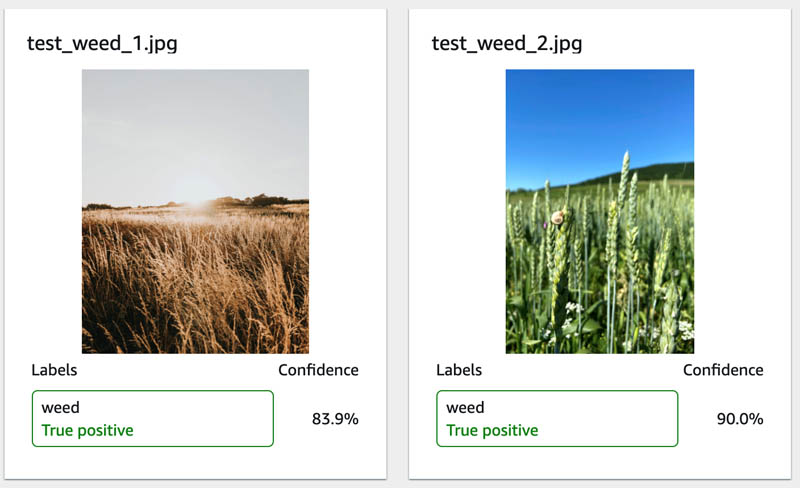Click the snail on the green wheat stalk

pos(558,217)
